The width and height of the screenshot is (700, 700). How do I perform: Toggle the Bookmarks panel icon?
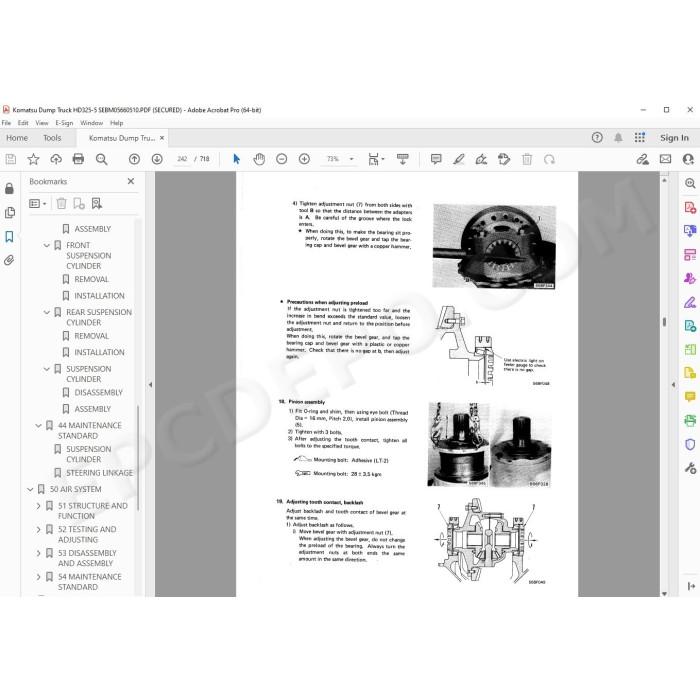[9, 236]
